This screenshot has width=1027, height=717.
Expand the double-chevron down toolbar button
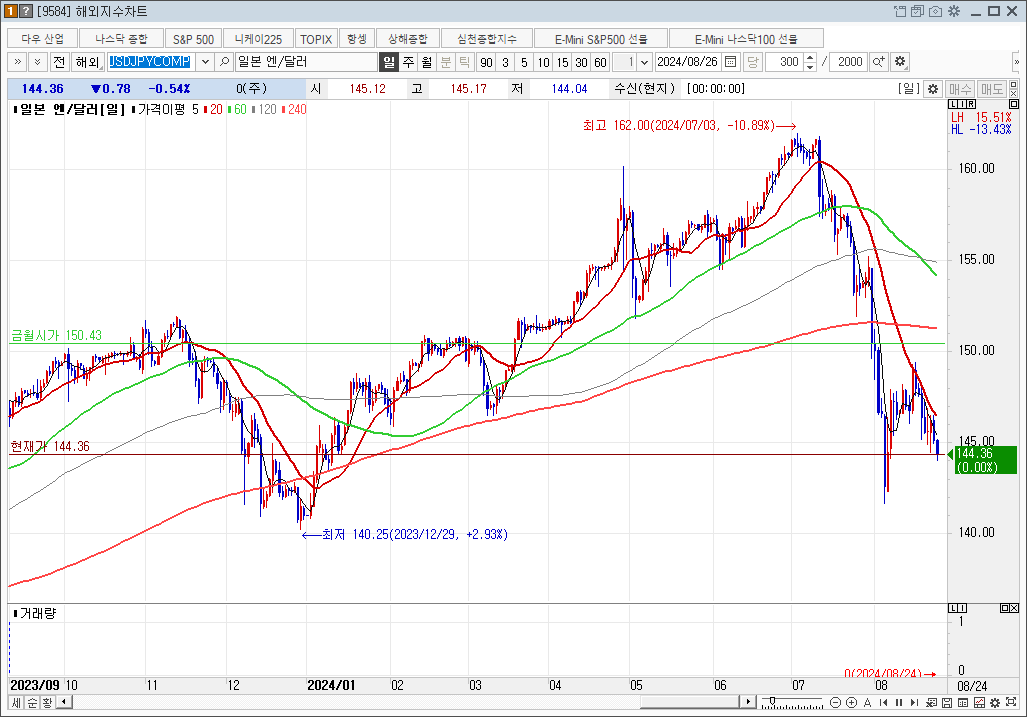click(36, 62)
